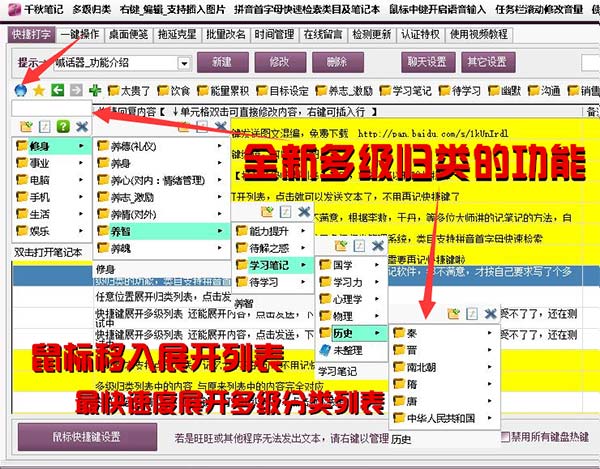
Task: Expand the arrow beside 事业
Action: click(x=81, y=163)
